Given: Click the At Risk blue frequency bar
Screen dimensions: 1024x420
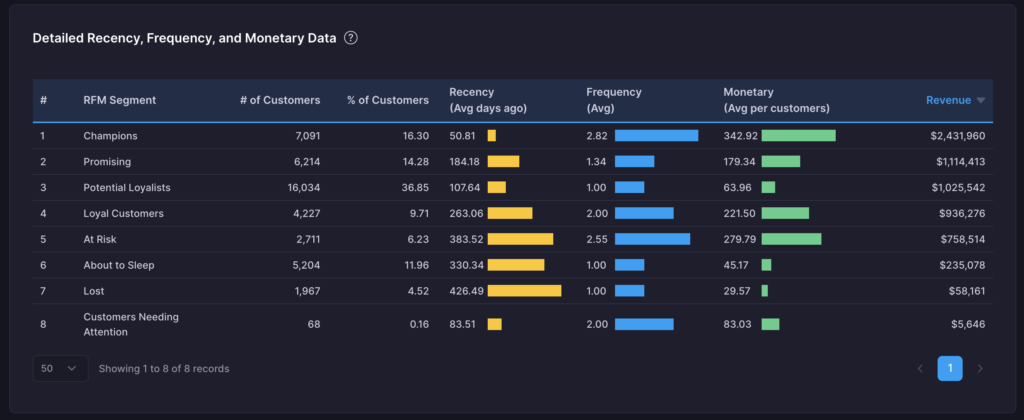Looking at the screenshot, I should click(x=652, y=239).
